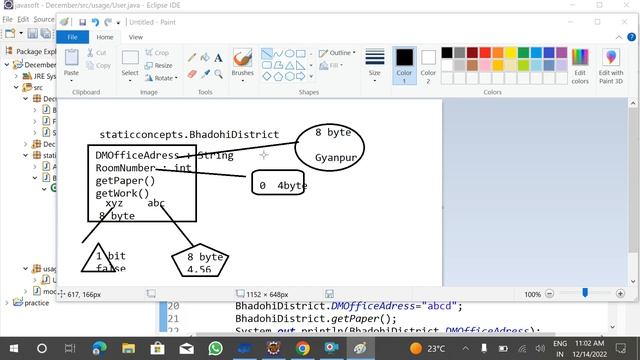This screenshot has height=360, width=640.
Task: Pick the green color swatch
Action: coord(523,52)
